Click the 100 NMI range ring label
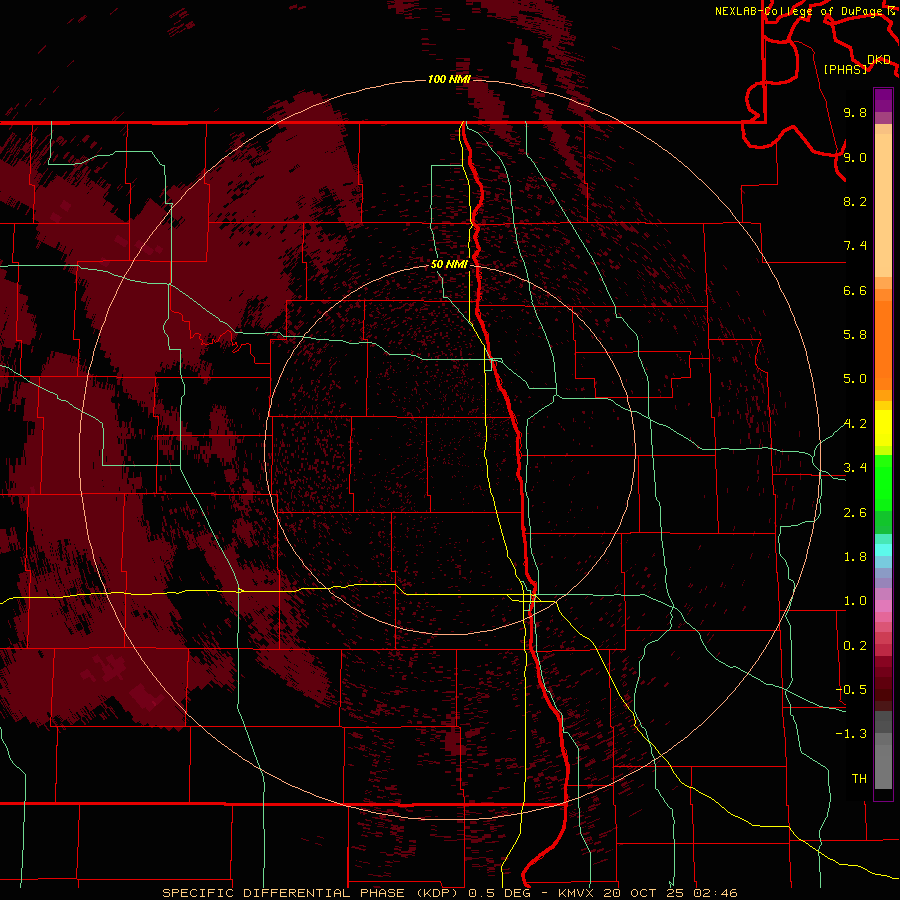 [x=449, y=79]
